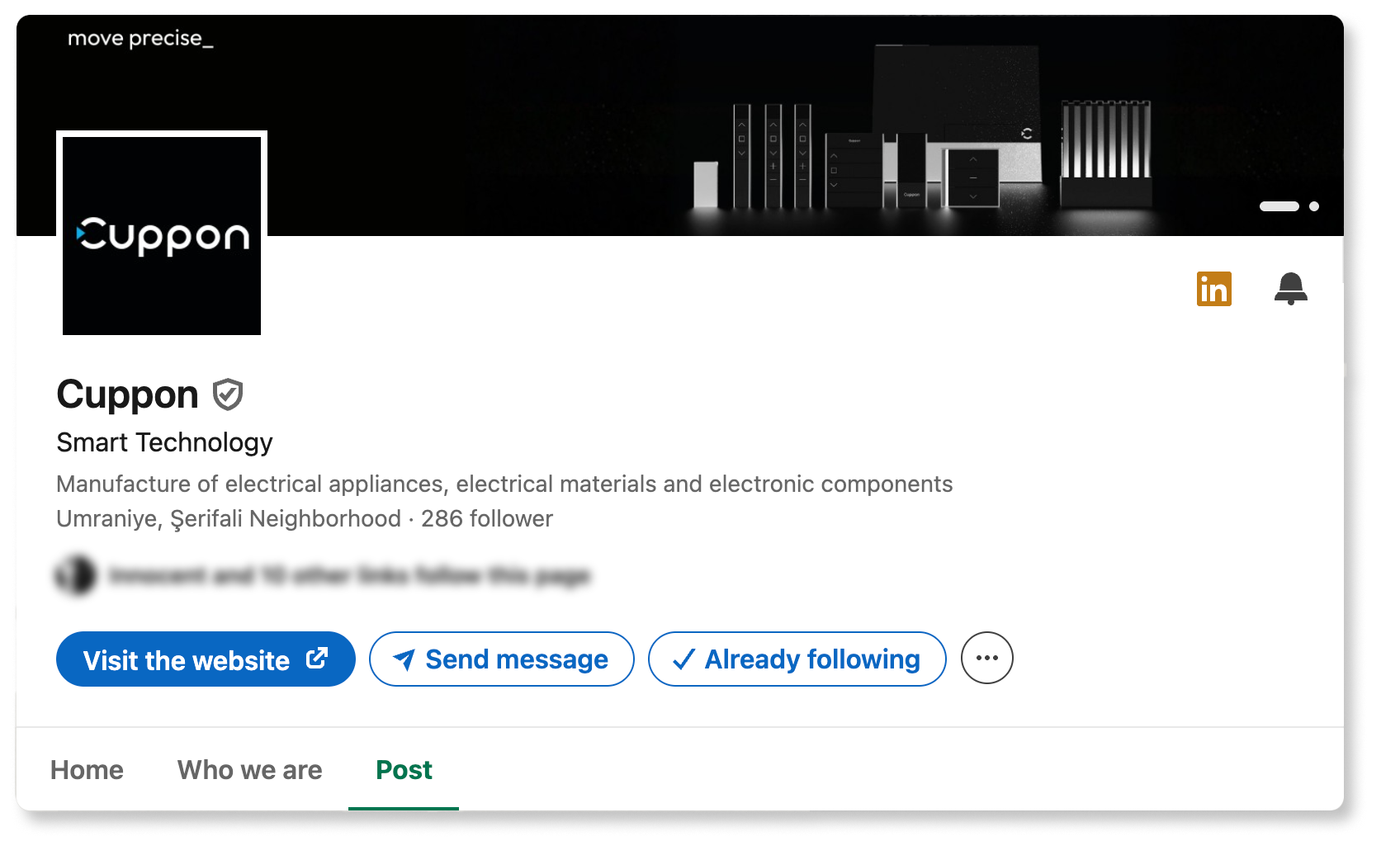
Task: Go to the second banner slide dot
Action: click(x=1314, y=206)
